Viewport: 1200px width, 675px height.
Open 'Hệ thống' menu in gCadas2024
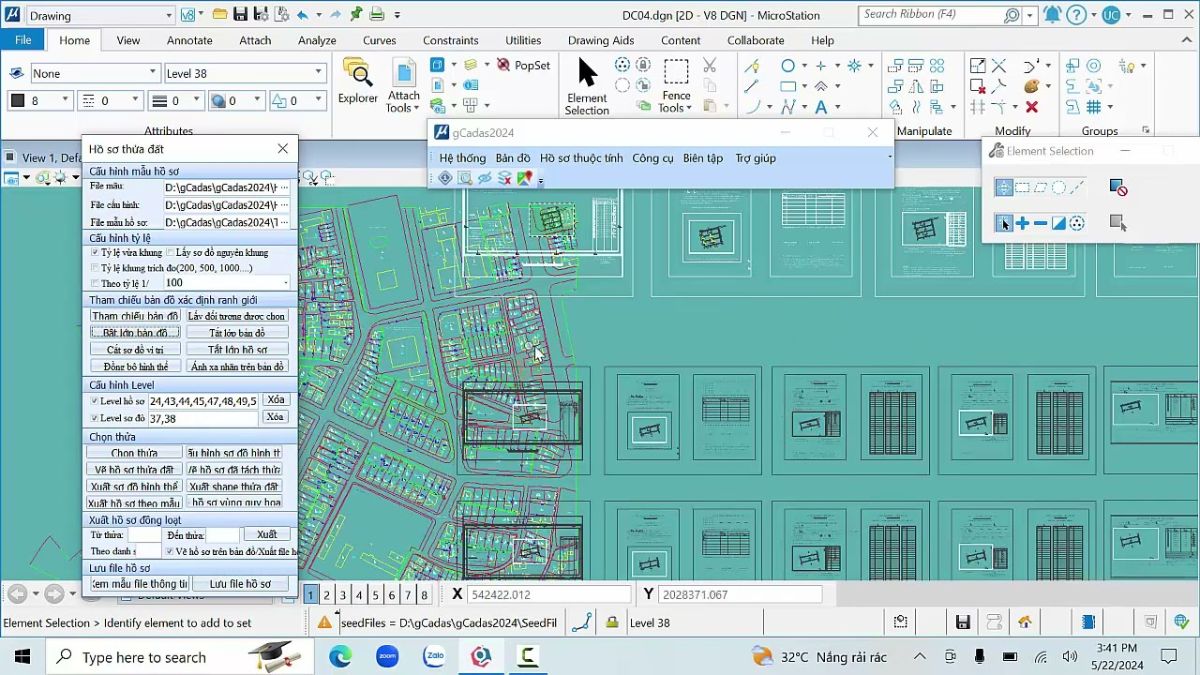click(x=462, y=158)
